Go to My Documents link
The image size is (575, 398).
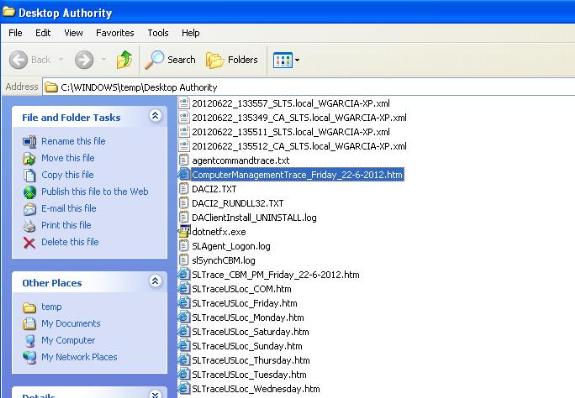point(71,324)
